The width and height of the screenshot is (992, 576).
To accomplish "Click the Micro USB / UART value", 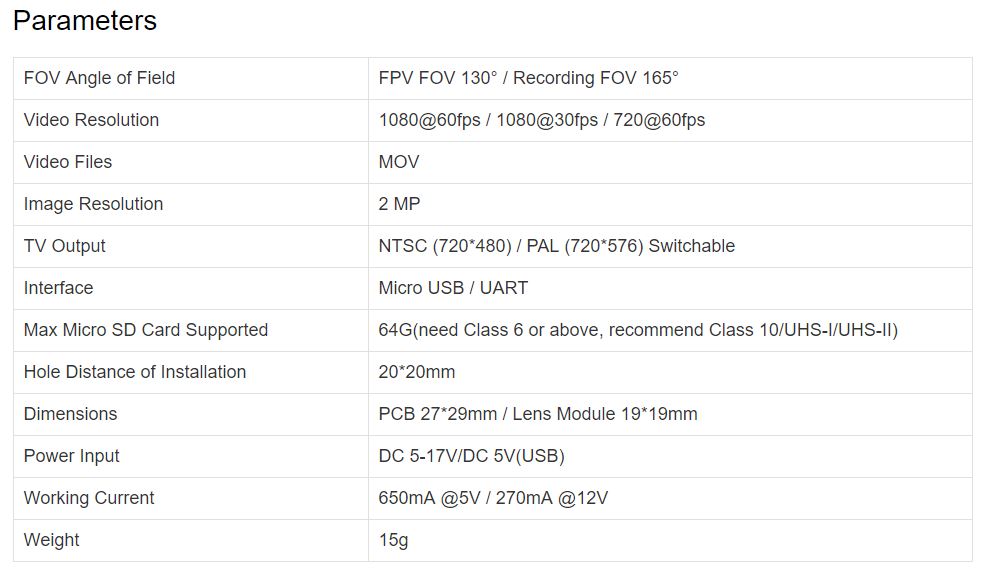I will pos(453,288).
